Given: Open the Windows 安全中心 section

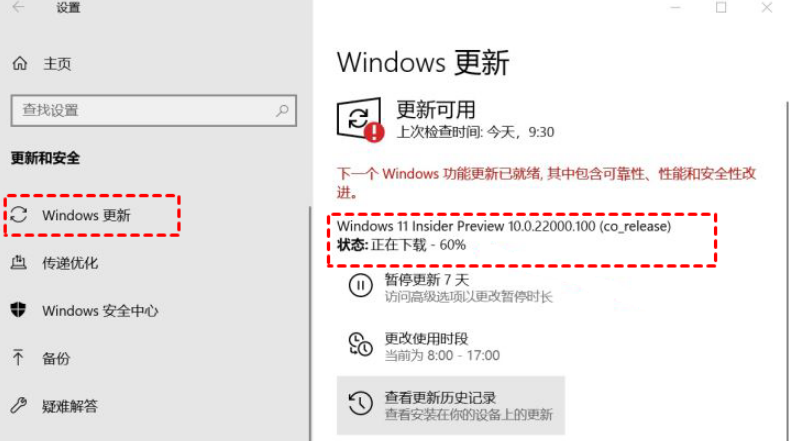Looking at the screenshot, I should (100, 310).
